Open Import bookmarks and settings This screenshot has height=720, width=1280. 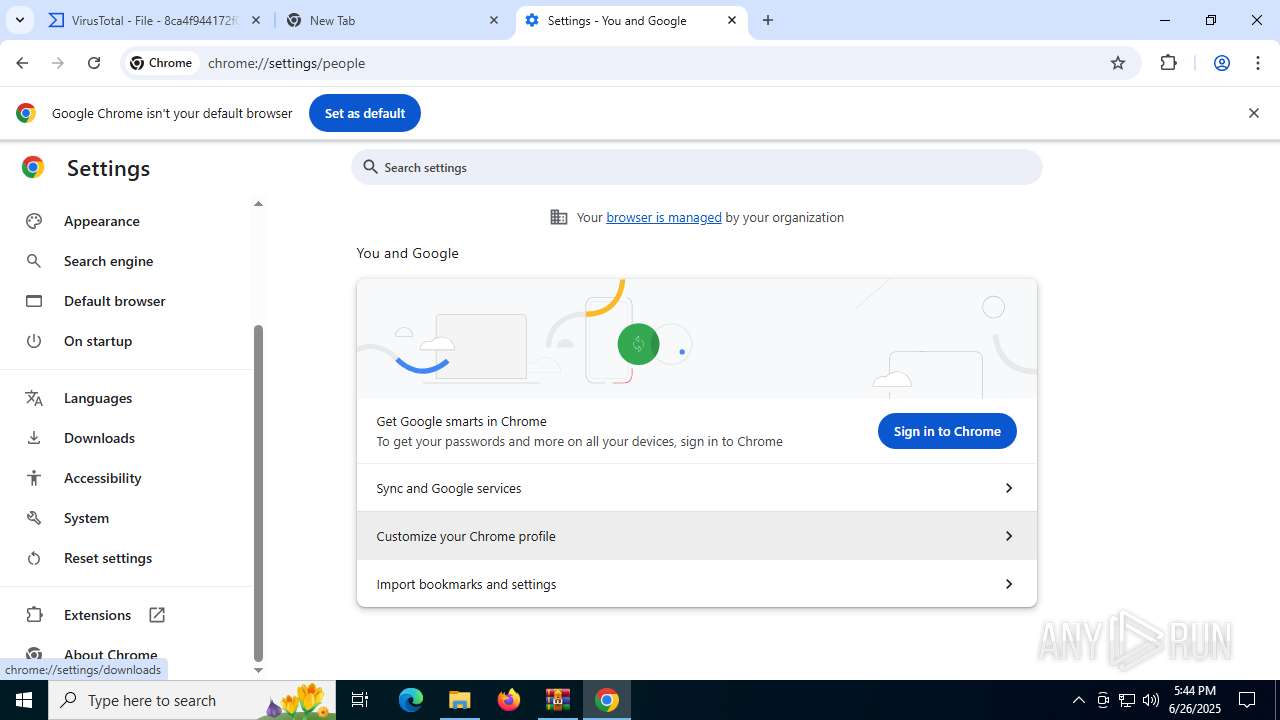(697, 584)
